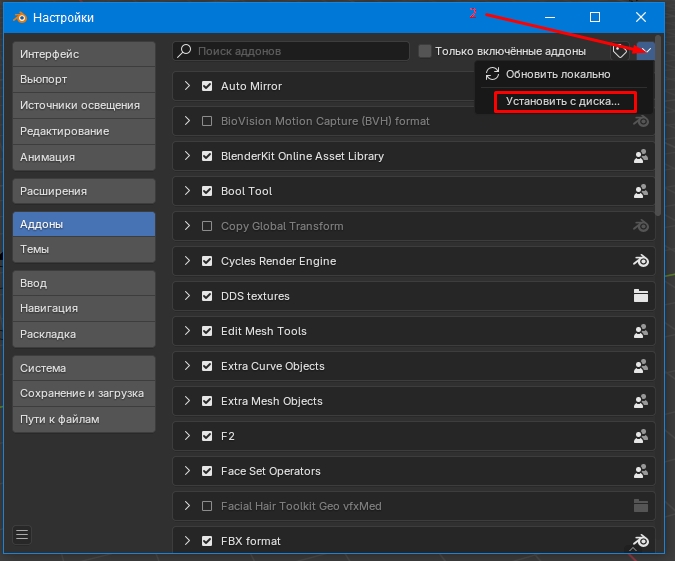Open the Интерфейс settings tab
Screen dimensions: 675x561
point(84,54)
